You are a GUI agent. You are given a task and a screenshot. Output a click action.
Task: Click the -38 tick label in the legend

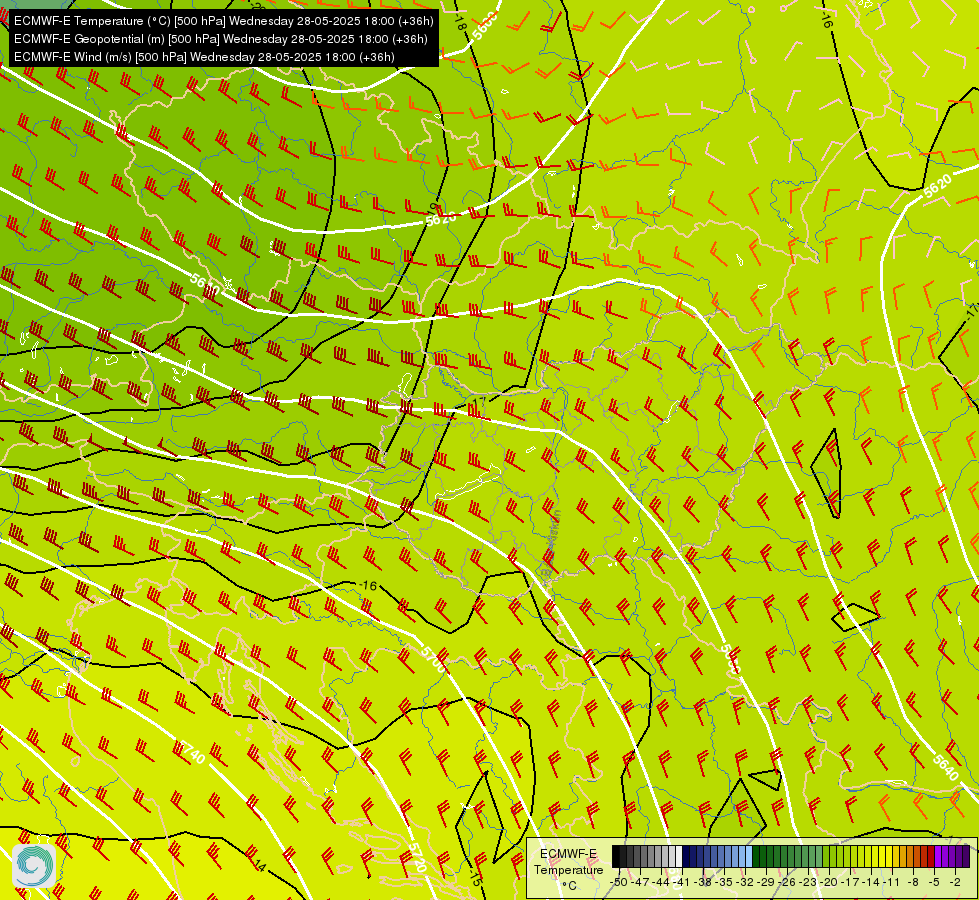pos(704,882)
